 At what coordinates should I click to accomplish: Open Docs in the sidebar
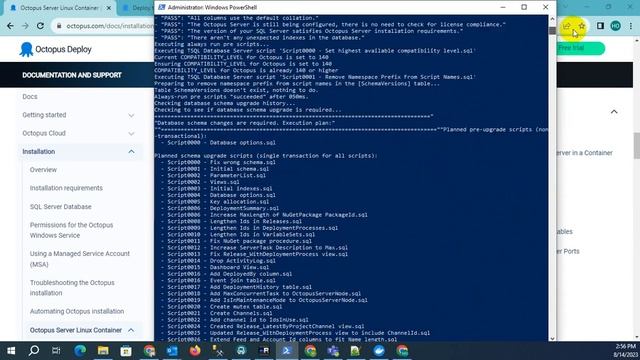[x=30, y=97]
